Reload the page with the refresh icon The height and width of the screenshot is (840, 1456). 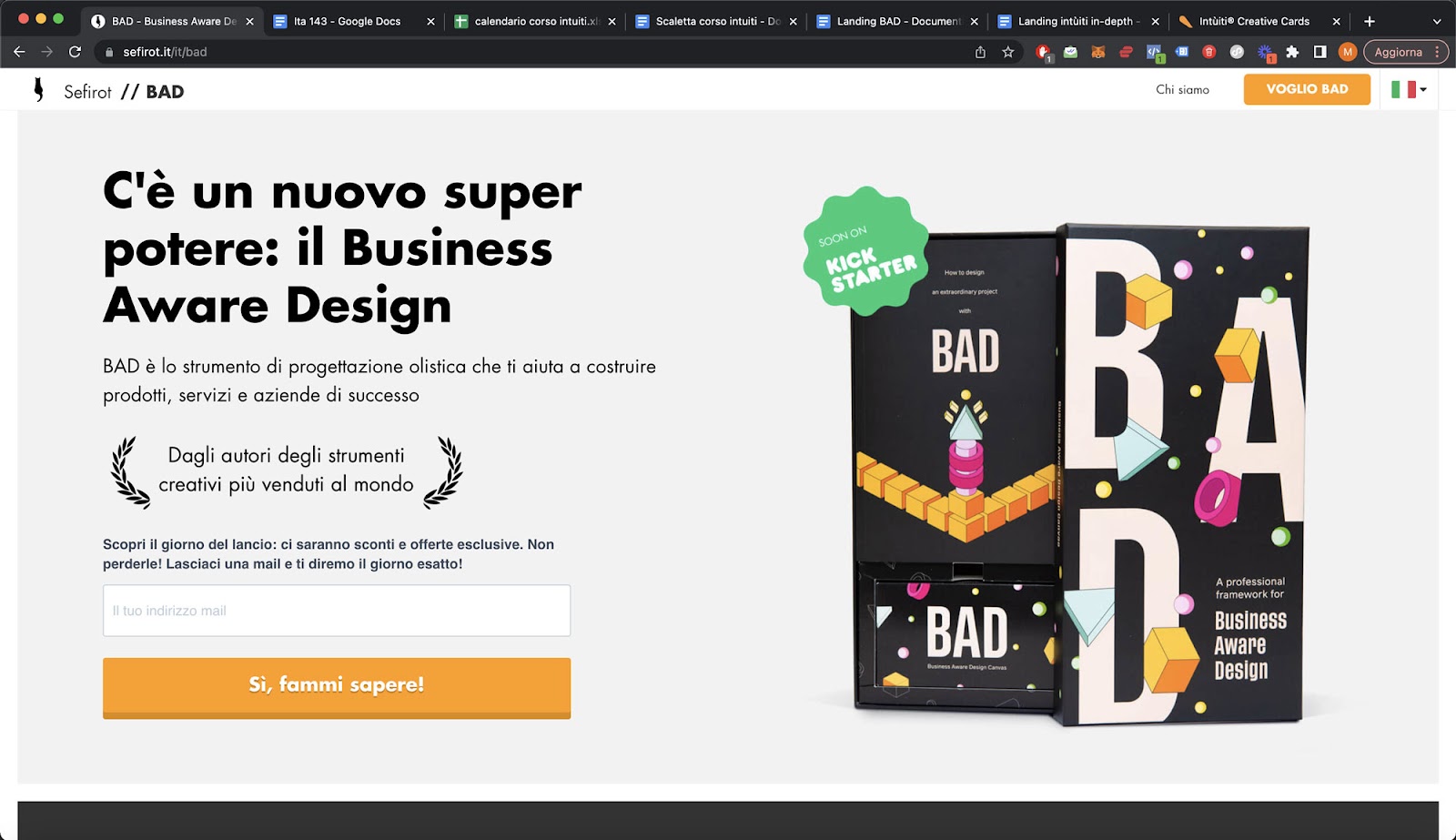click(x=75, y=52)
